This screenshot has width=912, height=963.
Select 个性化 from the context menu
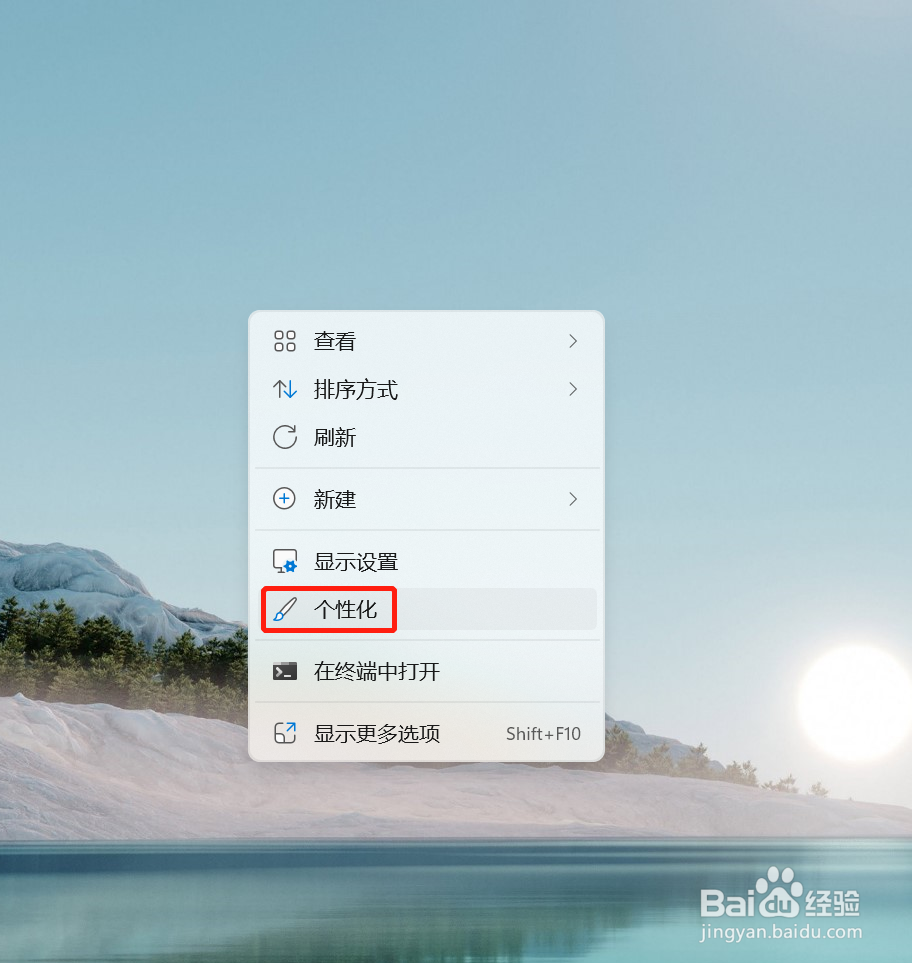pos(426,609)
